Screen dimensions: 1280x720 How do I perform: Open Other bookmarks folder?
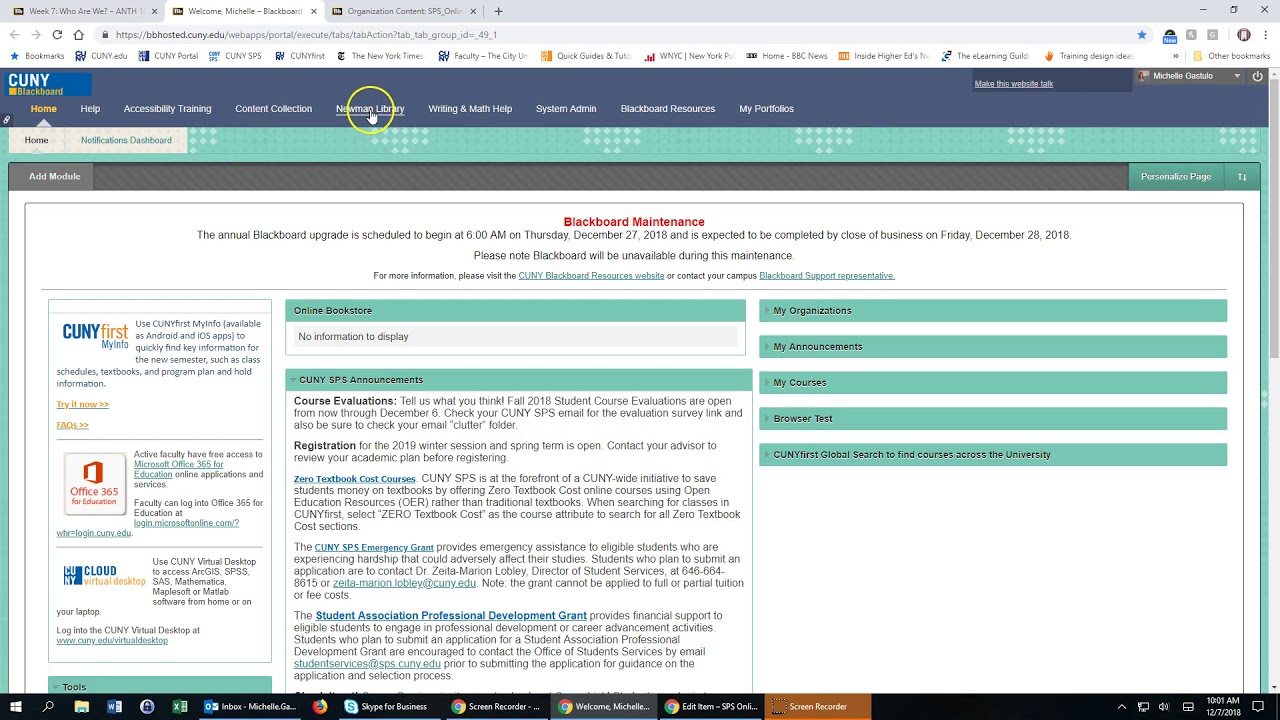(1231, 56)
